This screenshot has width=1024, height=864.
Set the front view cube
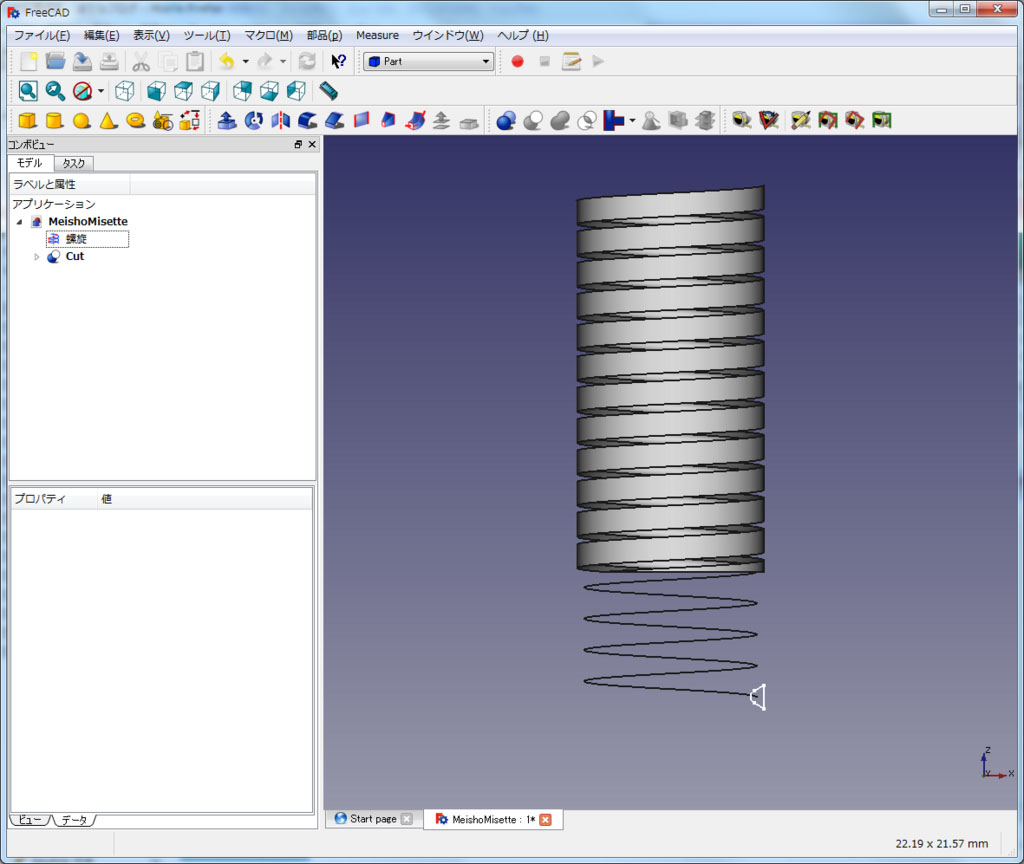click(x=156, y=91)
